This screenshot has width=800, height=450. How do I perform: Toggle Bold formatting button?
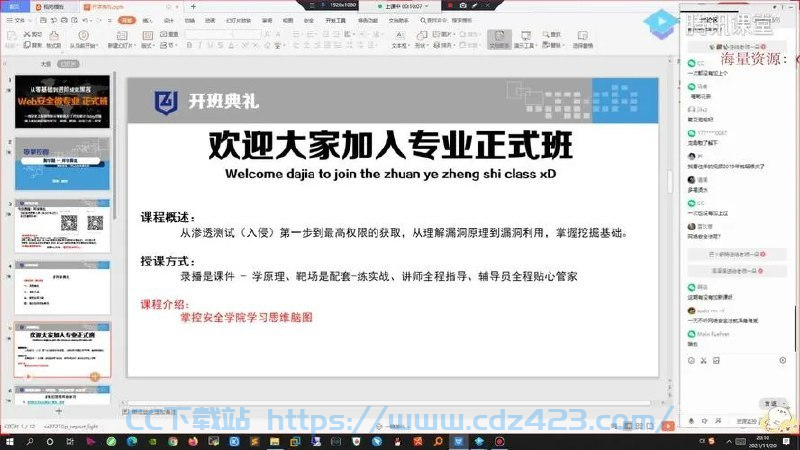click(189, 45)
